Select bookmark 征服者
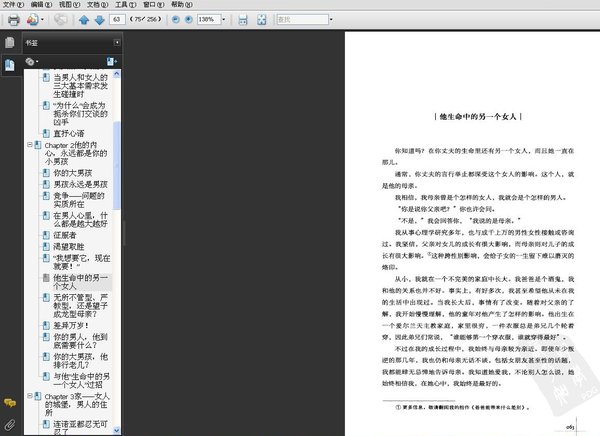This screenshot has width=600, height=436. 65,235
